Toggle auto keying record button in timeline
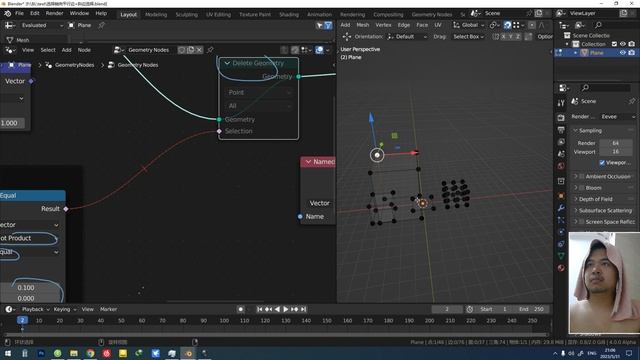Screen dimensions: 640x360 click(240, 309)
